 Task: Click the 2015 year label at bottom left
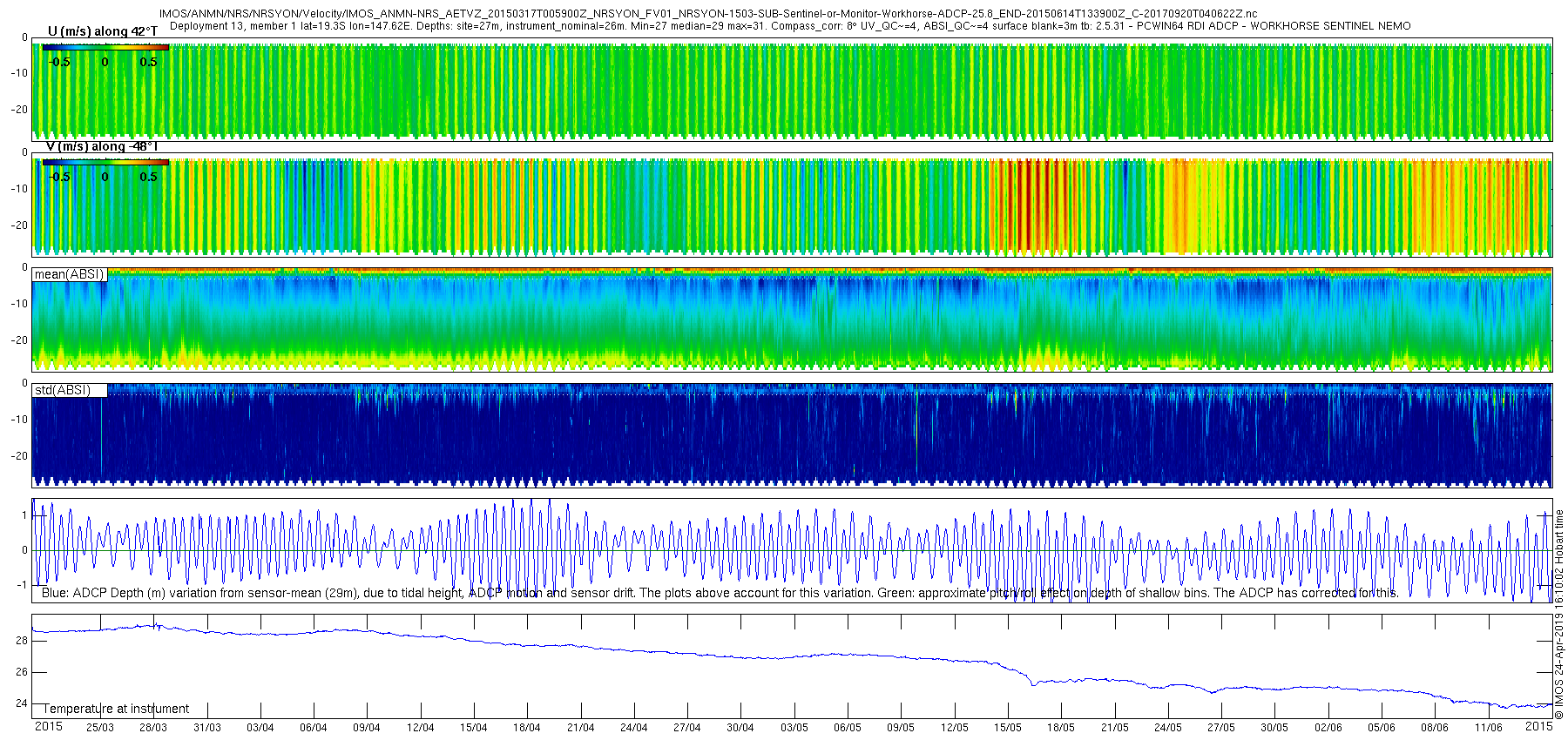tap(48, 726)
